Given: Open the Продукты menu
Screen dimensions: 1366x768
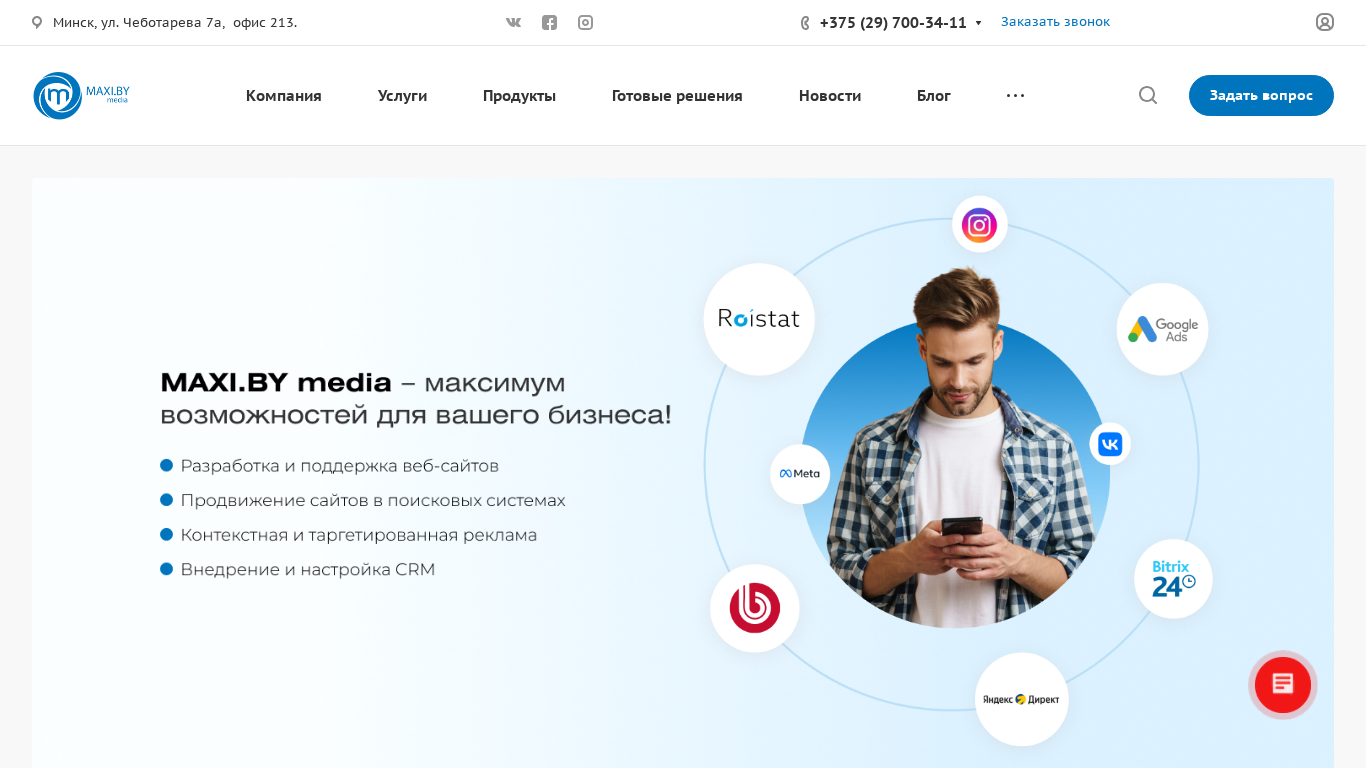Looking at the screenshot, I should tap(519, 96).
